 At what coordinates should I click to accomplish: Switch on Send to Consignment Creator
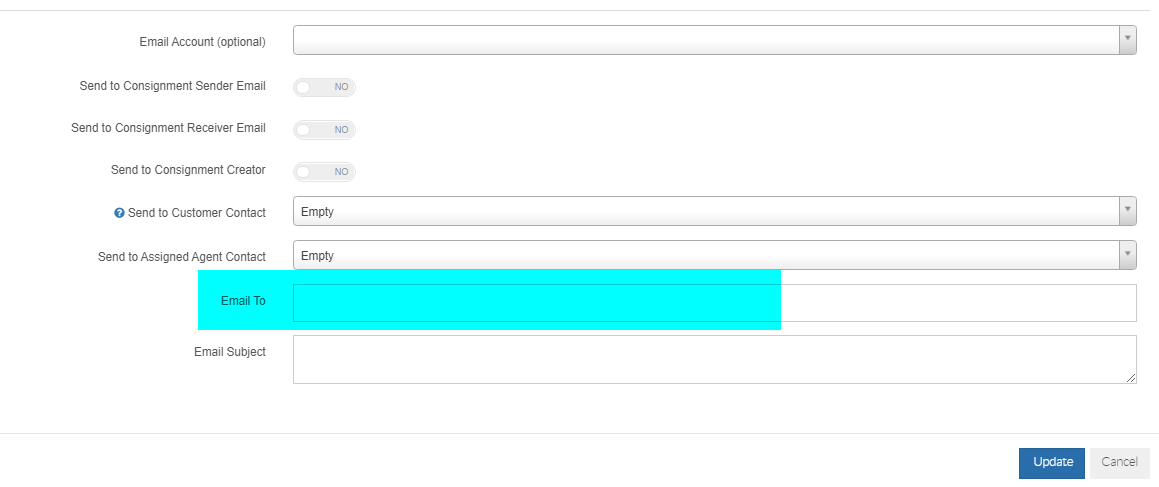tap(324, 171)
